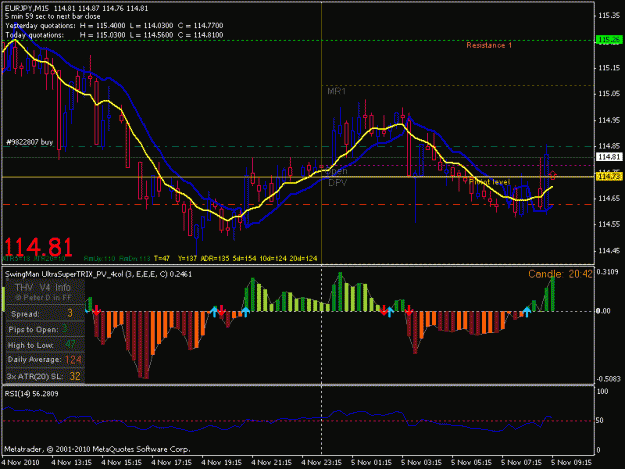The height and width of the screenshot is (469, 625).
Task: Click the 114.95 price axis value
Action: [609, 120]
